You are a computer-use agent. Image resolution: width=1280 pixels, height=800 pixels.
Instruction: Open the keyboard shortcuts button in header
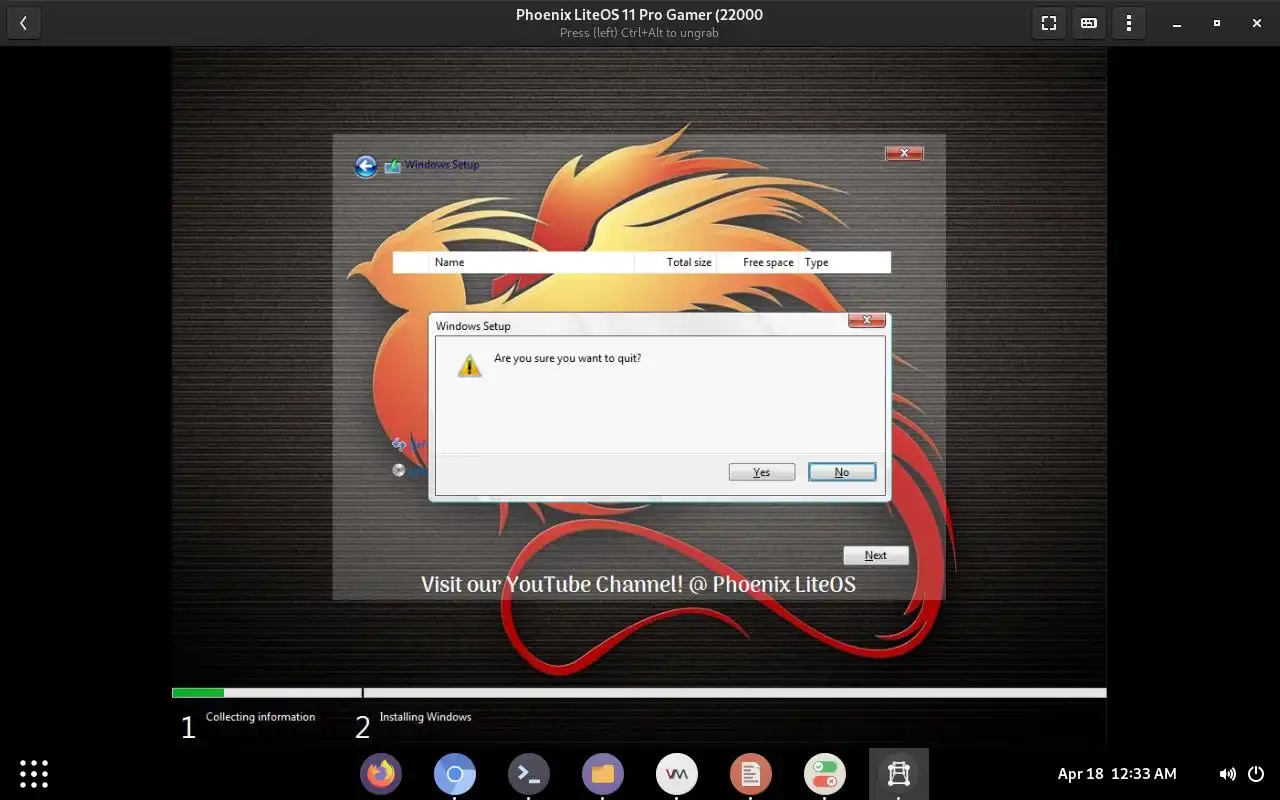pyautogui.click(x=1089, y=23)
